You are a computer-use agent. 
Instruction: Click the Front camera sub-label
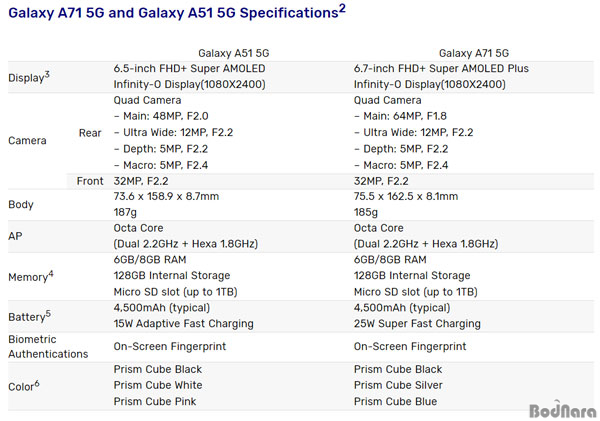pyautogui.click(x=90, y=181)
